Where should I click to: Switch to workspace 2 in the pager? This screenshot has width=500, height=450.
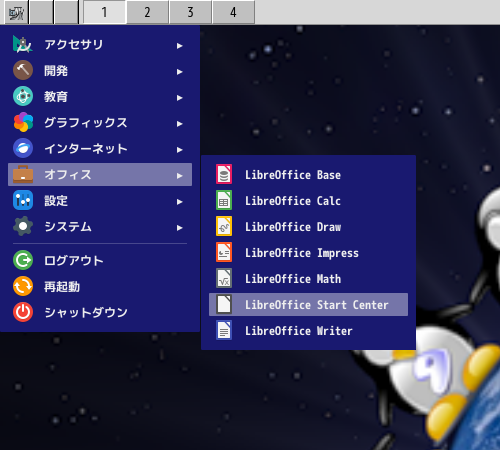tap(147, 12)
